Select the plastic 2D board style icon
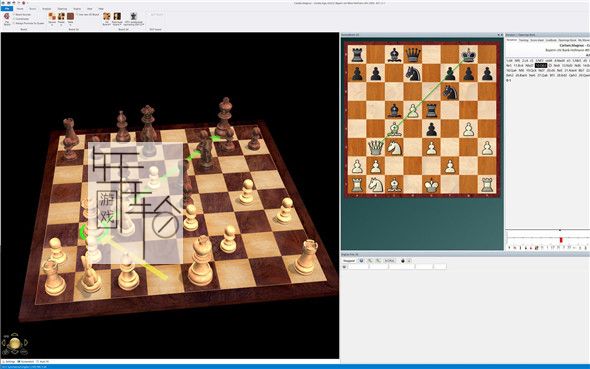 tap(61, 16)
